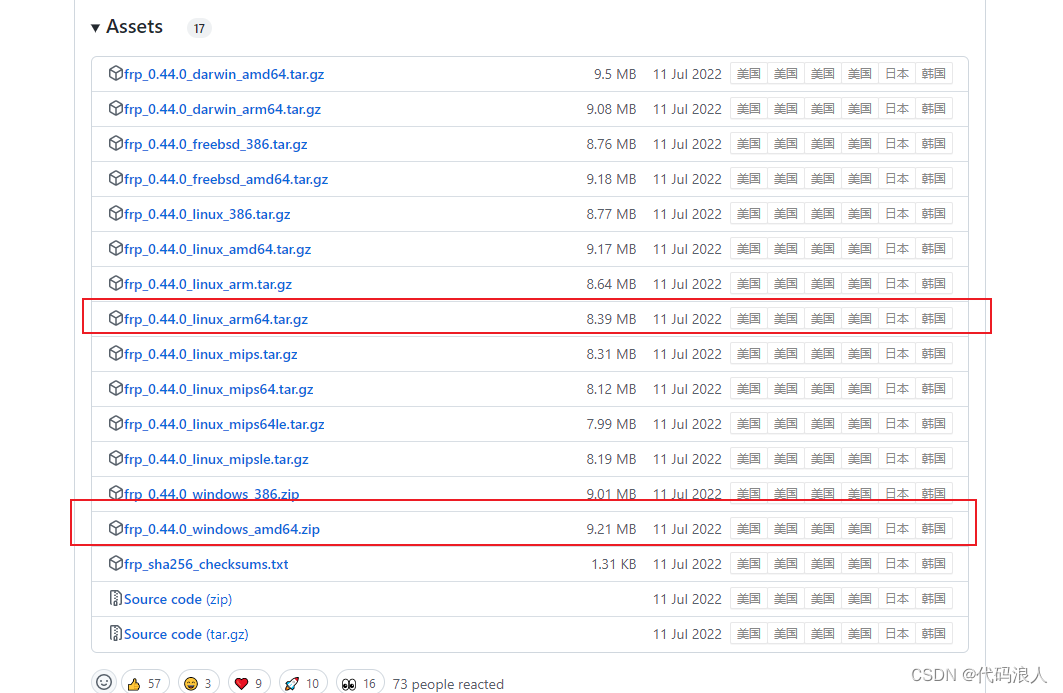Screen dimensions: 1063x693
Task: Click the package icon for linux_arm64.tar.gz
Action: coord(116,318)
